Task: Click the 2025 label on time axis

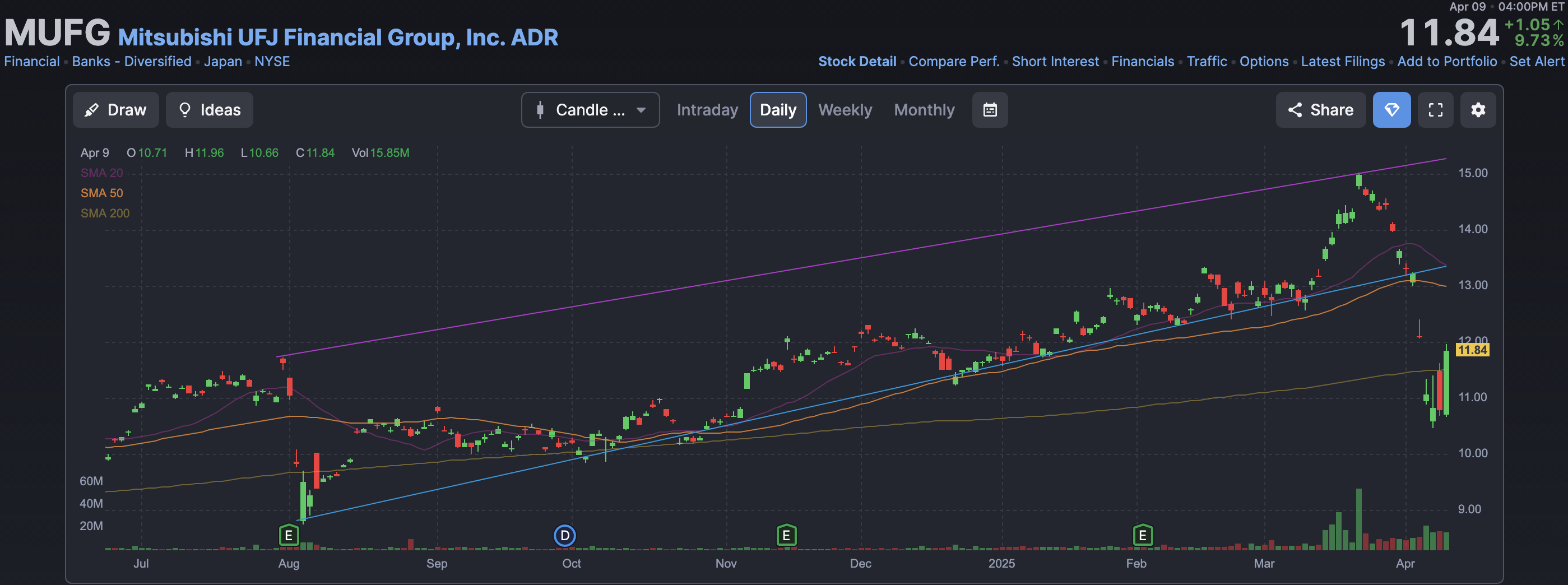Action: click(1001, 563)
